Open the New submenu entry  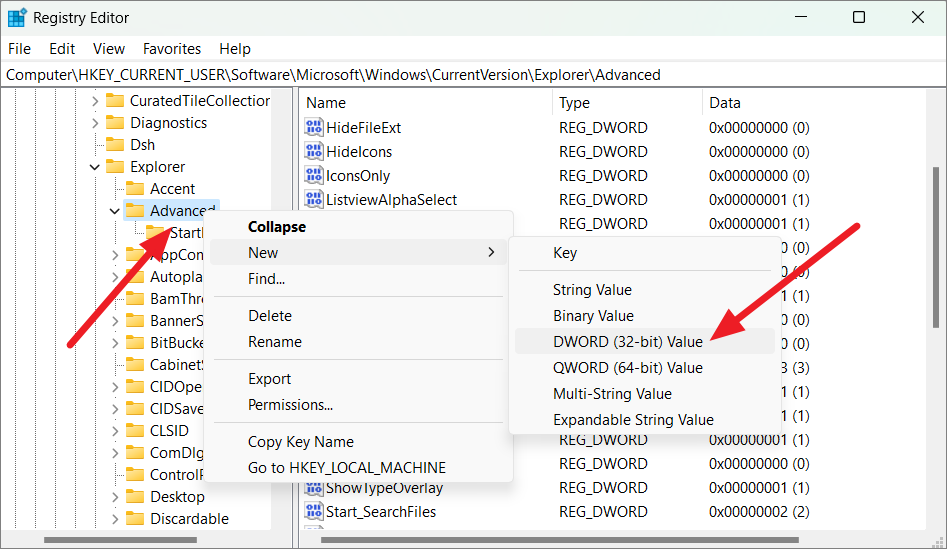pos(359,252)
